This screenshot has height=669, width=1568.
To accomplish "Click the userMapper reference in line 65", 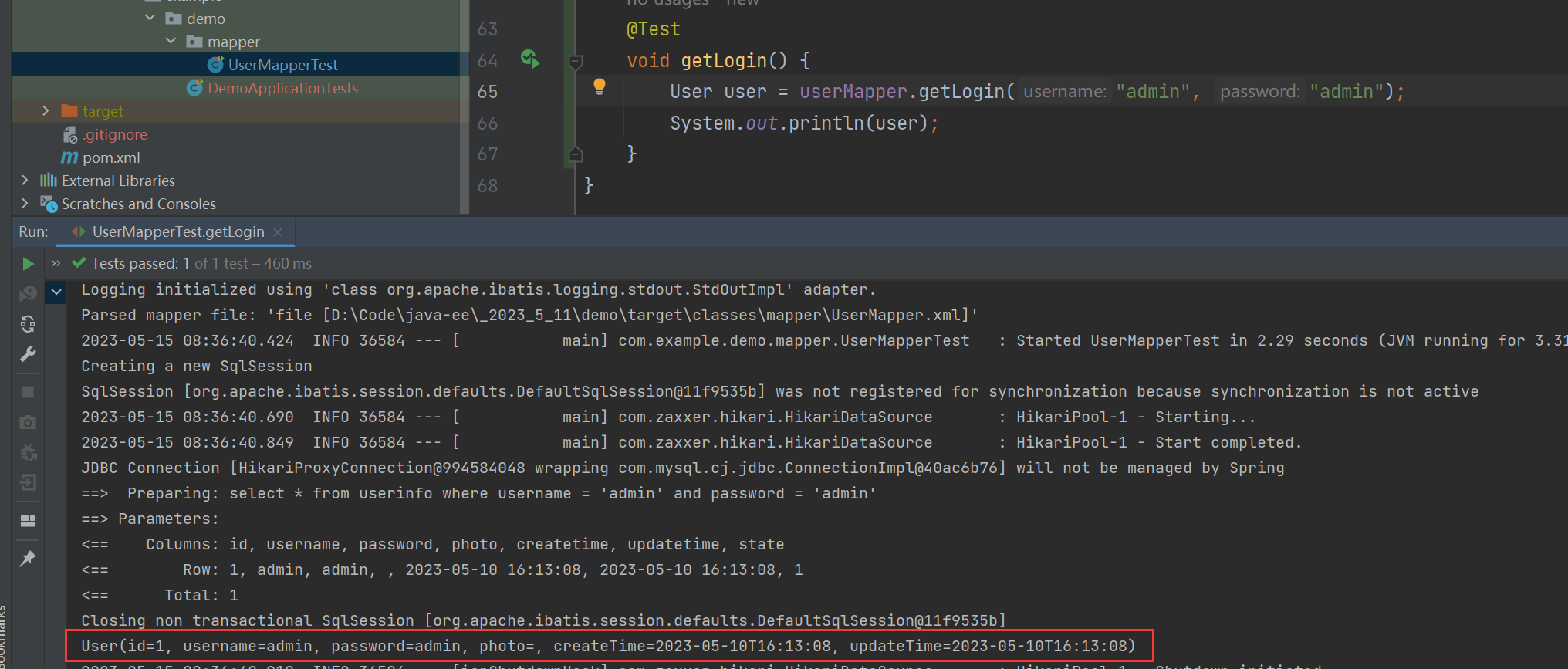I will pyautogui.click(x=853, y=92).
